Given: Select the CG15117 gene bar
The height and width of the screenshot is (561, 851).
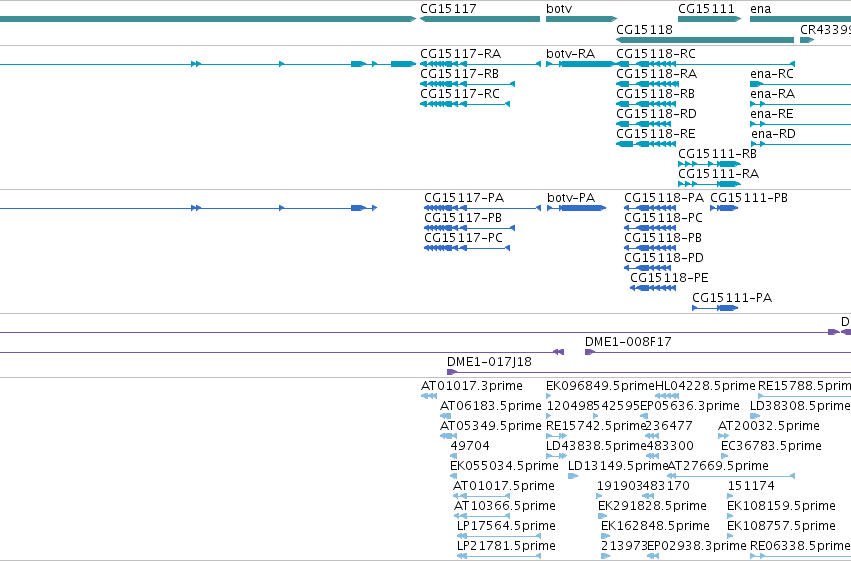Looking at the screenshot, I should coord(480,19).
